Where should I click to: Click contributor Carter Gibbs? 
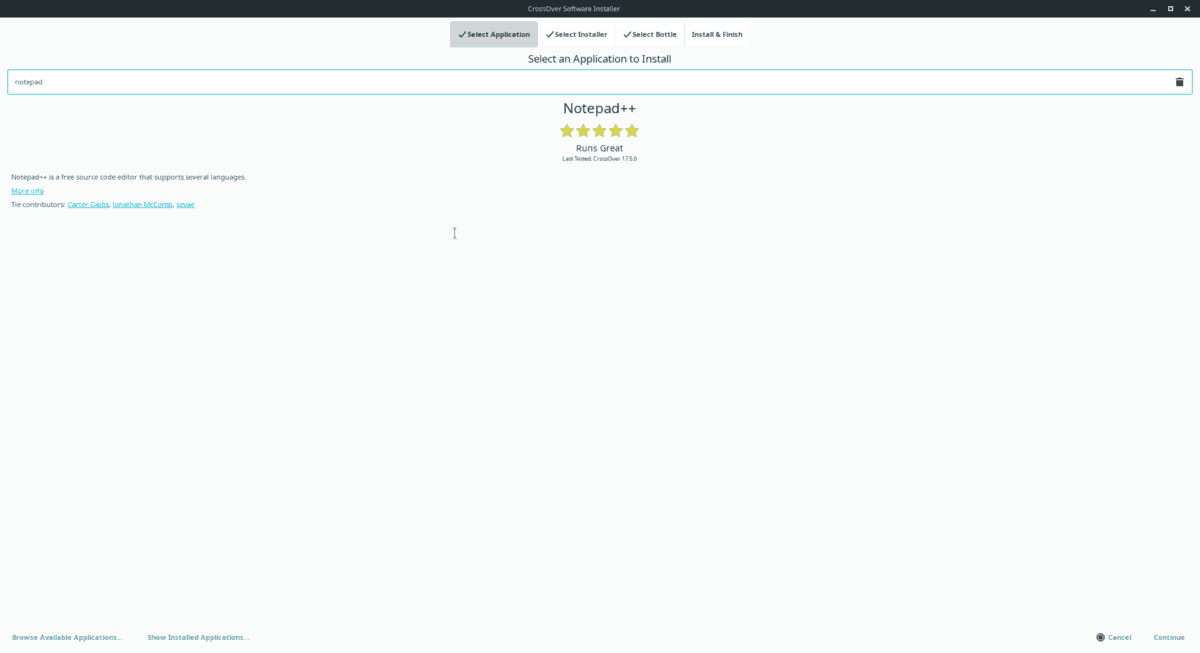click(87, 204)
